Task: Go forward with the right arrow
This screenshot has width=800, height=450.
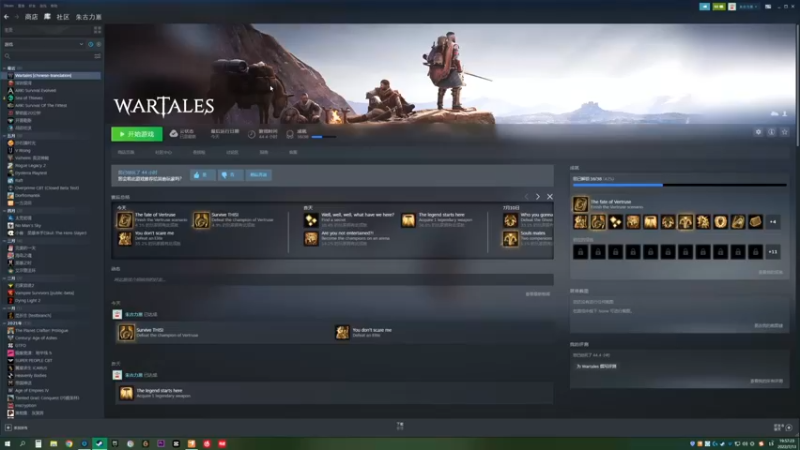Action: [16, 17]
